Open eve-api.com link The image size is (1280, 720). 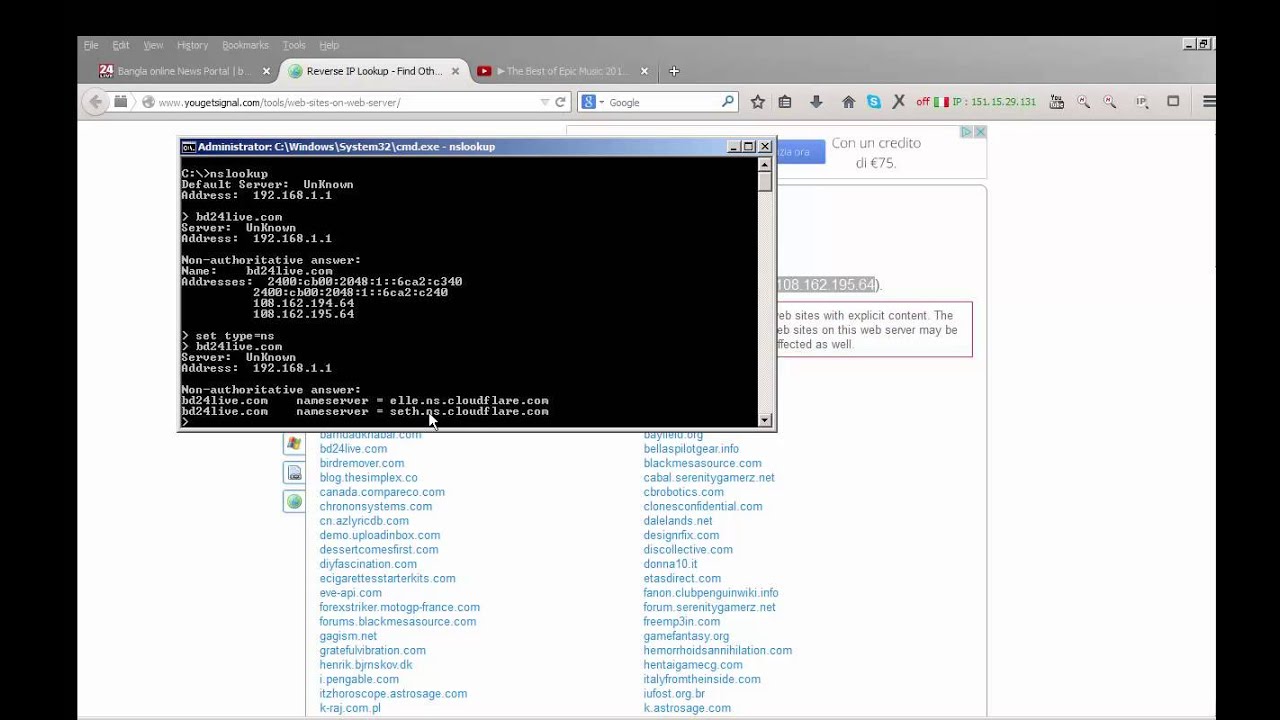tap(350, 593)
